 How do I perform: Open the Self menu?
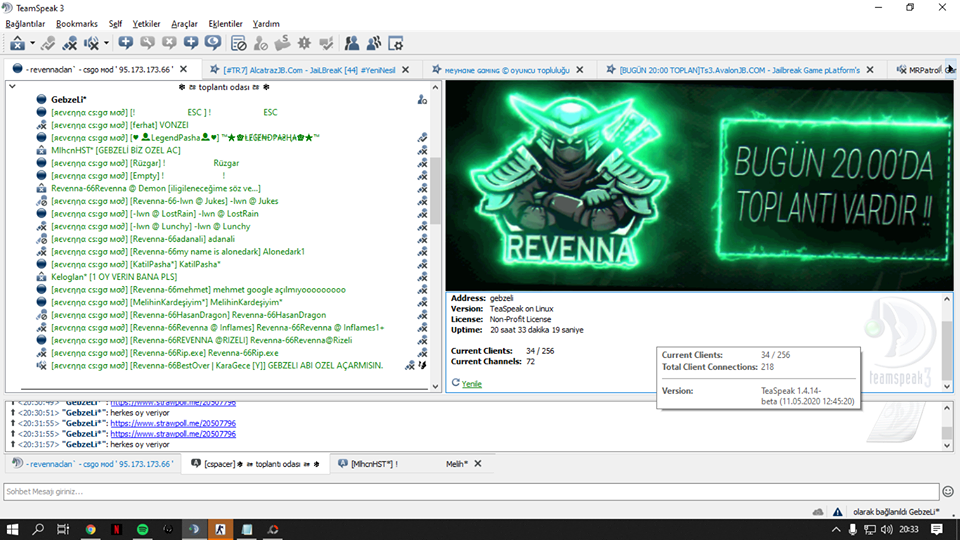click(x=115, y=24)
